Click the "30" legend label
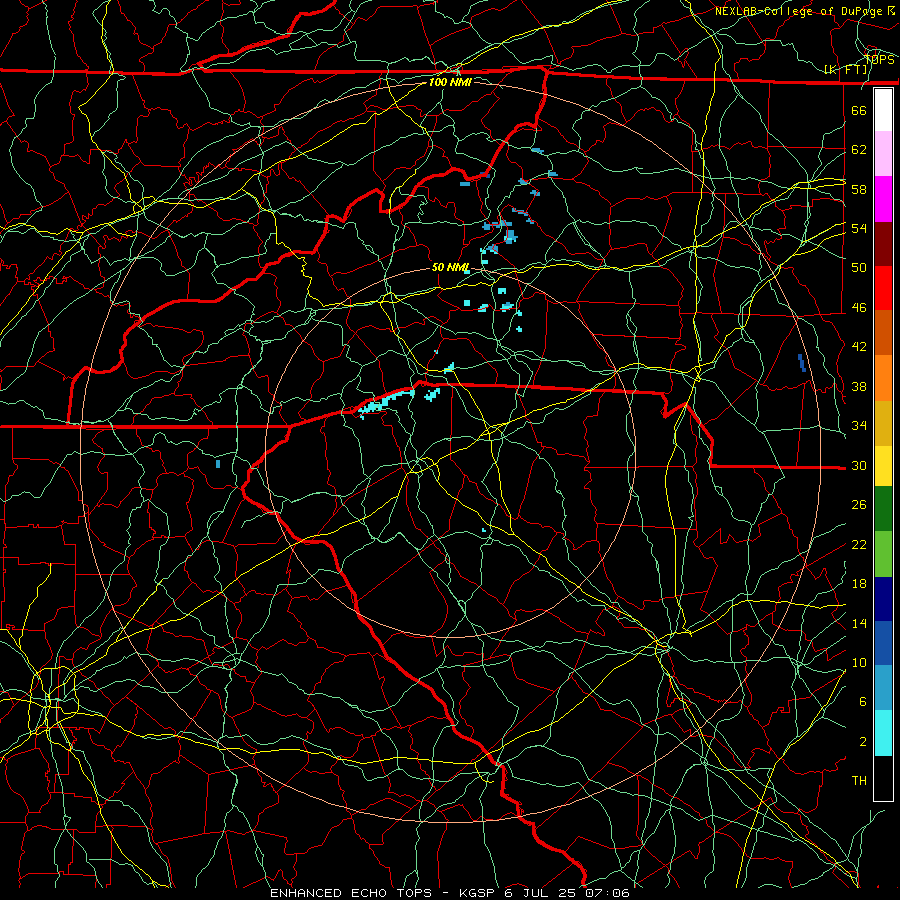The width and height of the screenshot is (900, 900). point(859,465)
